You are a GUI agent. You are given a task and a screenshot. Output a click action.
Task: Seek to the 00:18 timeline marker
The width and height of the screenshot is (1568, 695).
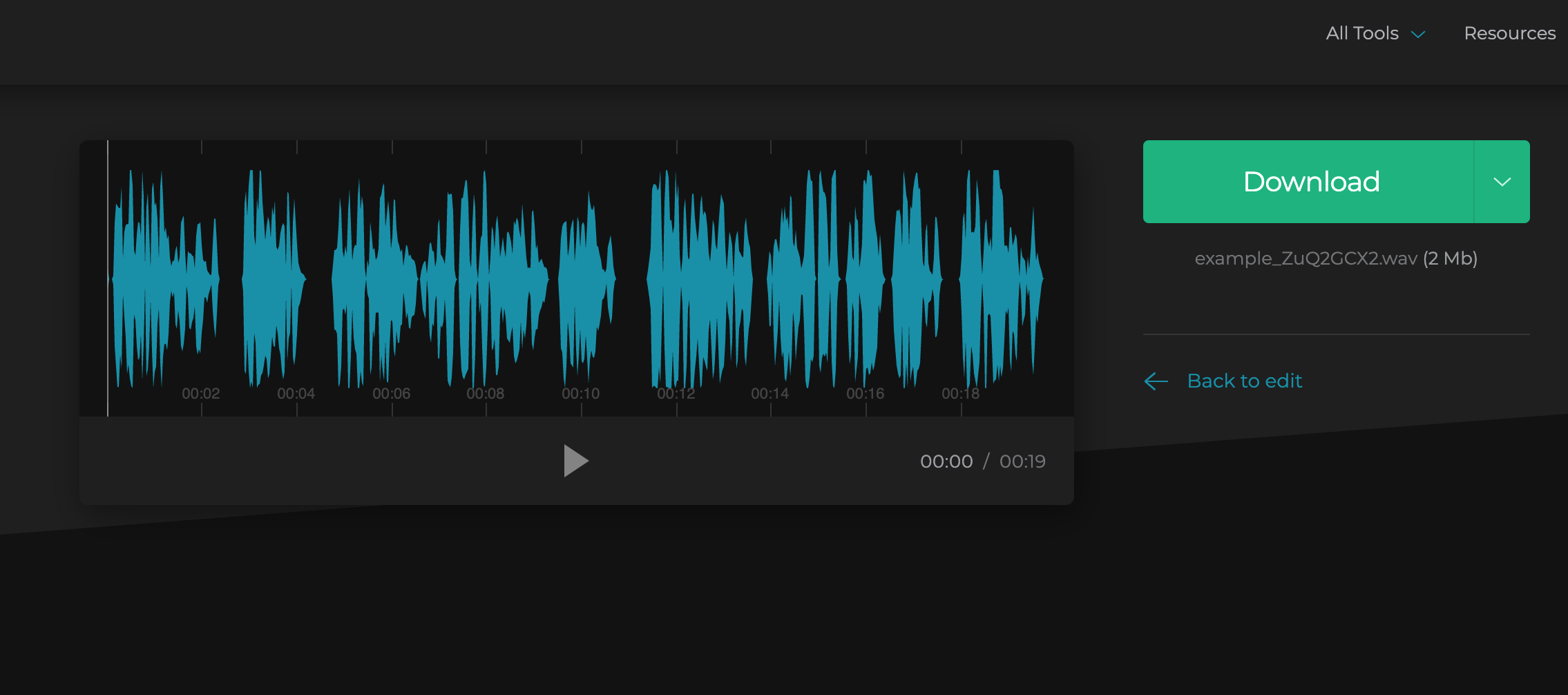(961, 393)
